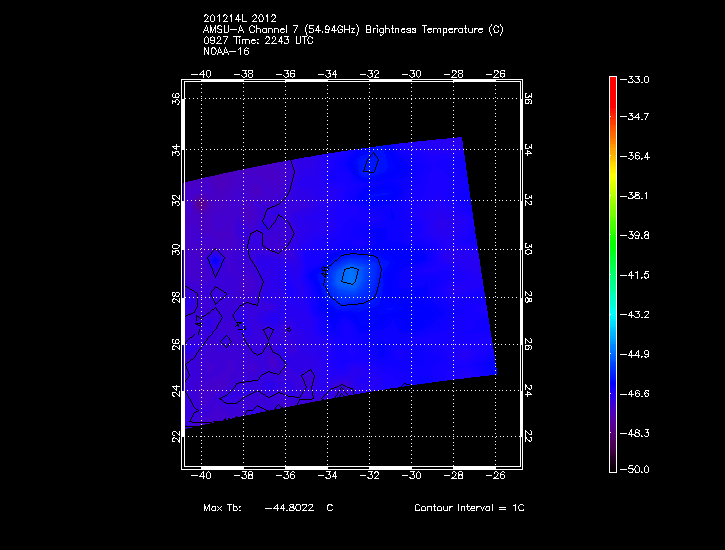The image size is (725, 550).
Task: Click the Time: 2243 UTC text
Action: click(x=283, y=40)
